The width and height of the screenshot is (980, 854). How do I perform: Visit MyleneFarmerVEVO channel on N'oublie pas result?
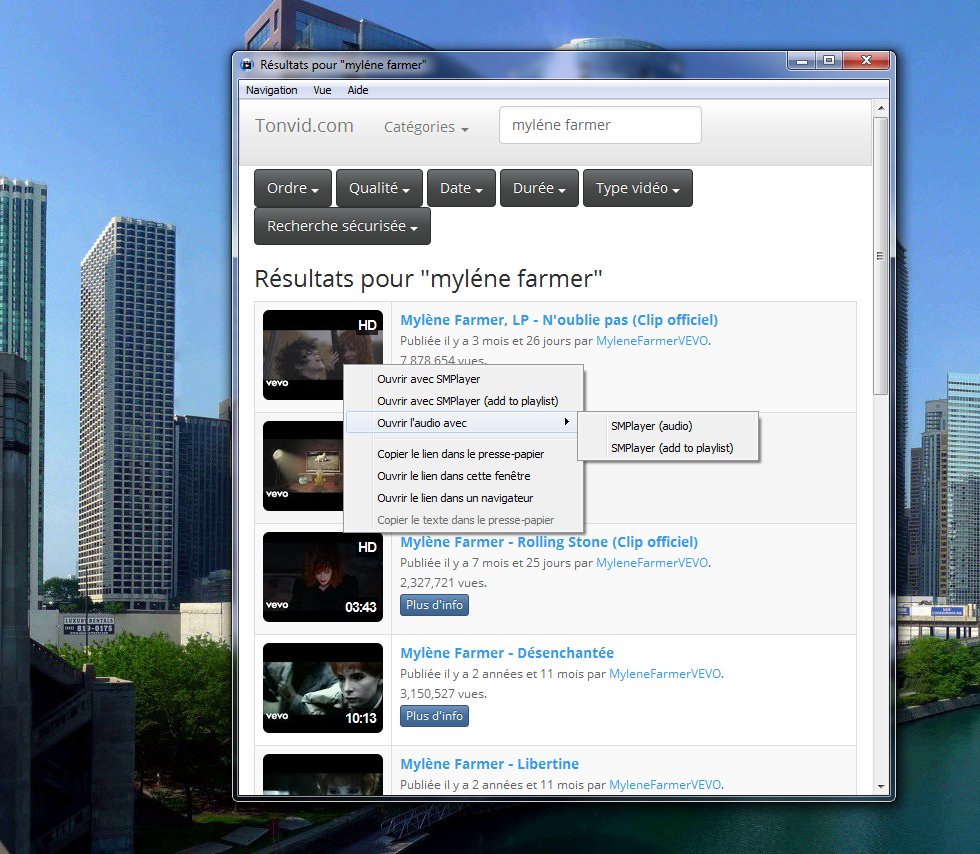(x=652, y=341)
